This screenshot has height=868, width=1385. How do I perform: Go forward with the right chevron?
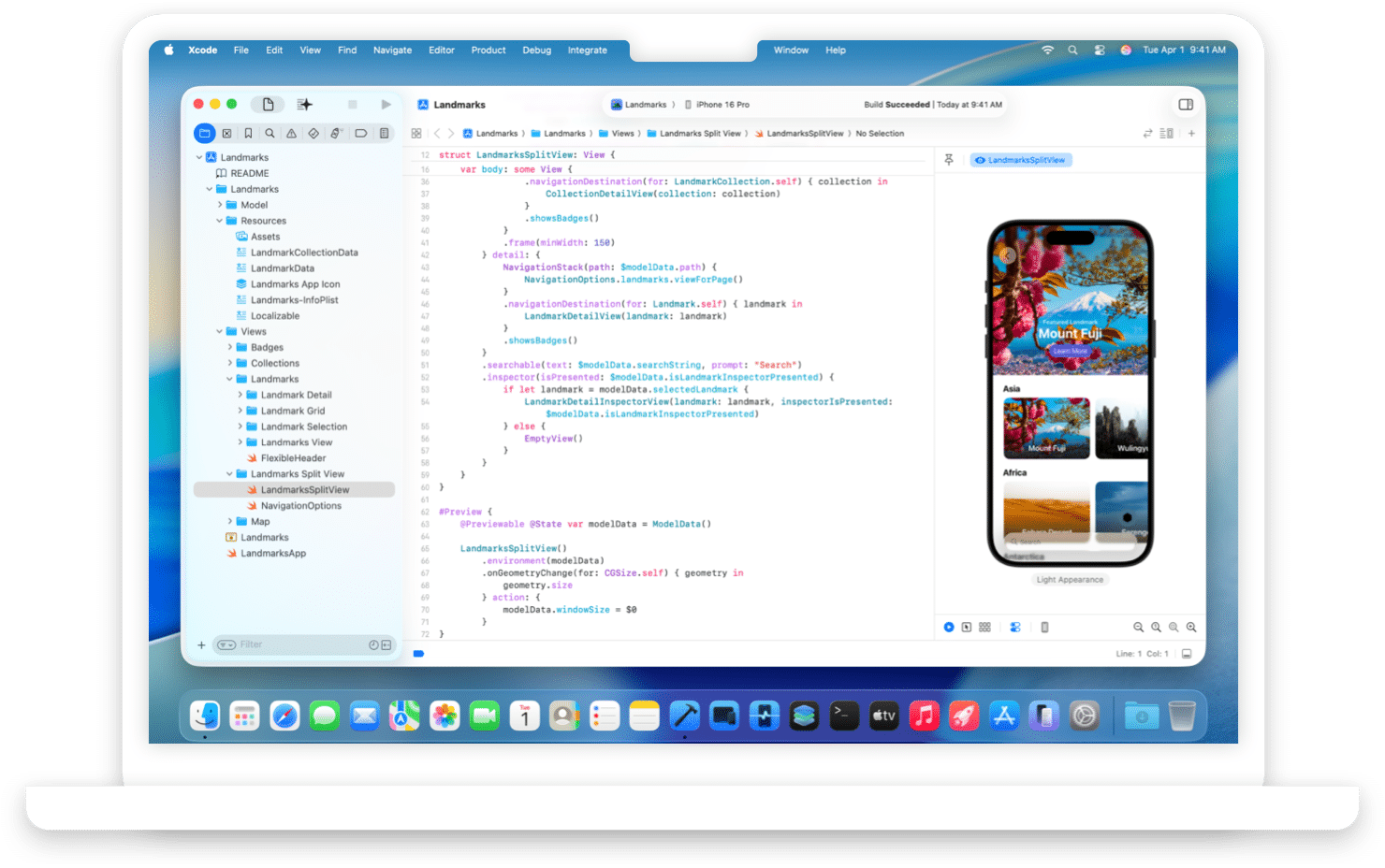pos(451,134)
